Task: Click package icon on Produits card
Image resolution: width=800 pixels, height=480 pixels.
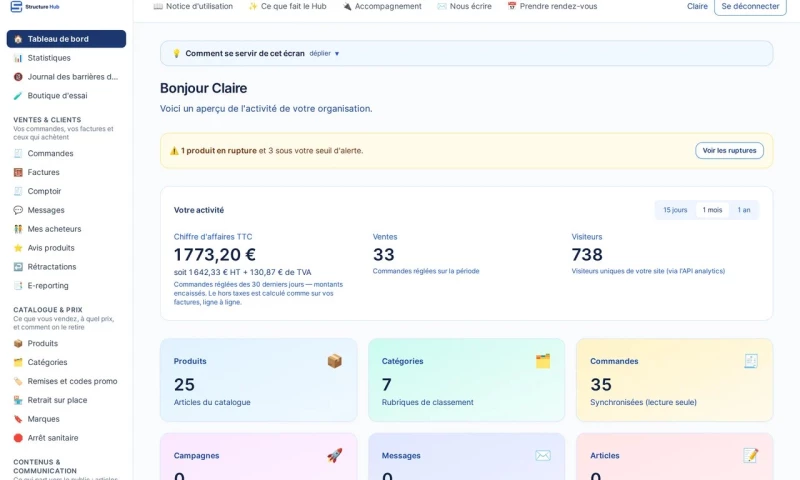Action: coord(335,361)
